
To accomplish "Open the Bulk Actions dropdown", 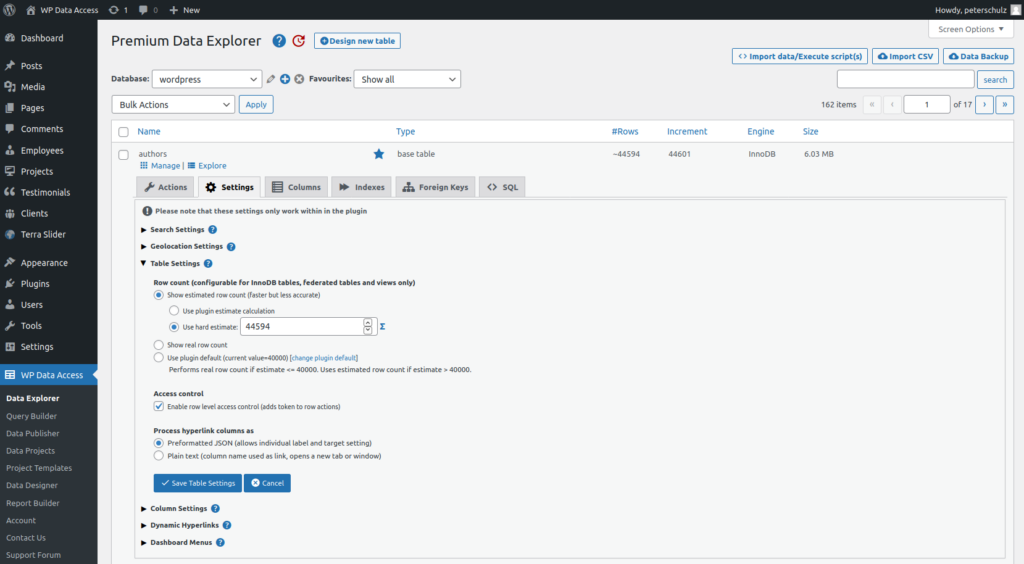I will point(173,104).
